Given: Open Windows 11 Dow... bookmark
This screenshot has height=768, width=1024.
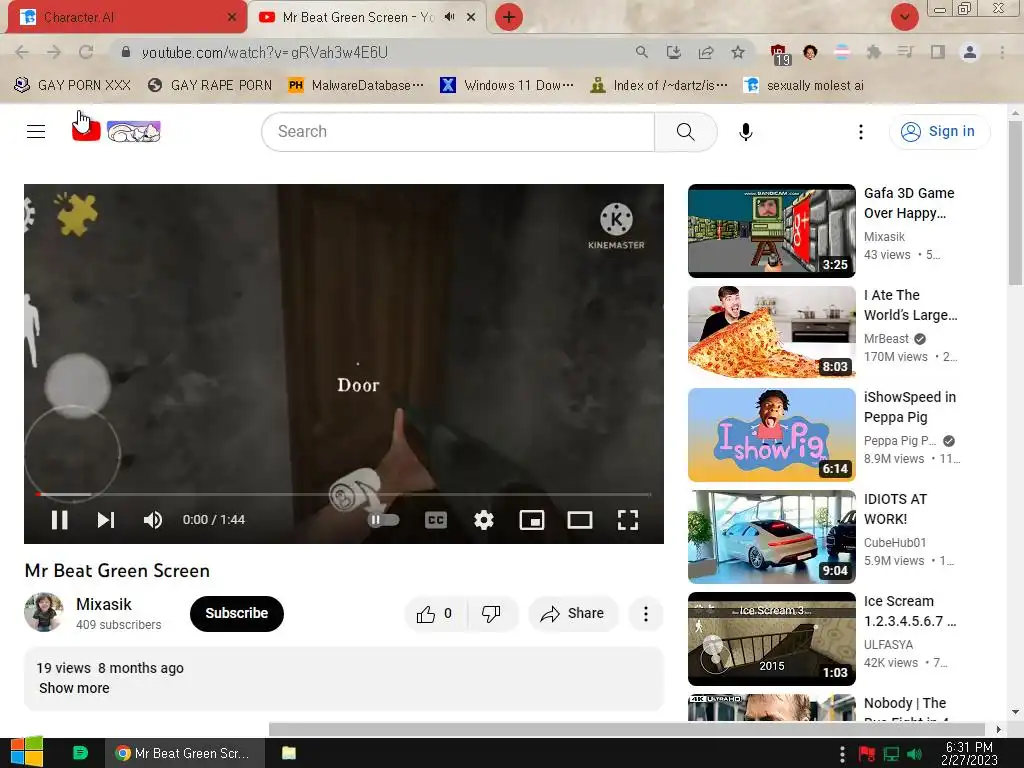Looking at the screenshot, I should click(x=507, y=85).
